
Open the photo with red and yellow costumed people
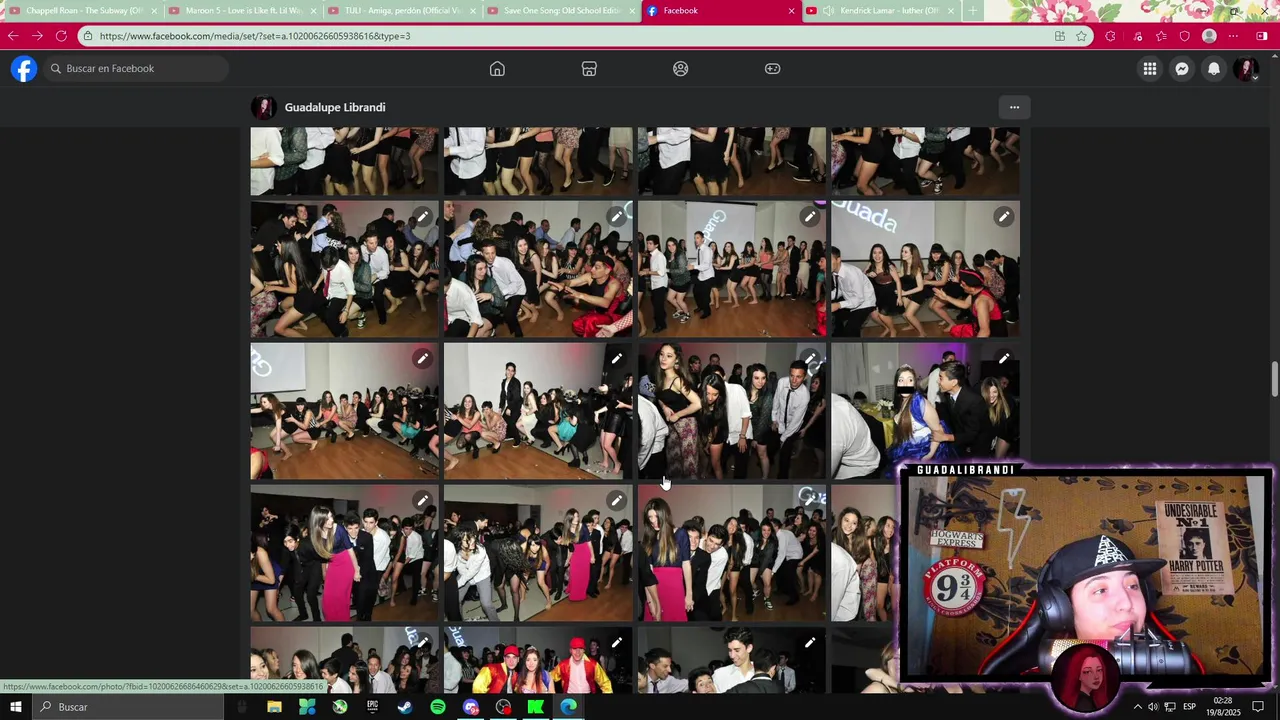pyautogui.click(x=538, y=660)
